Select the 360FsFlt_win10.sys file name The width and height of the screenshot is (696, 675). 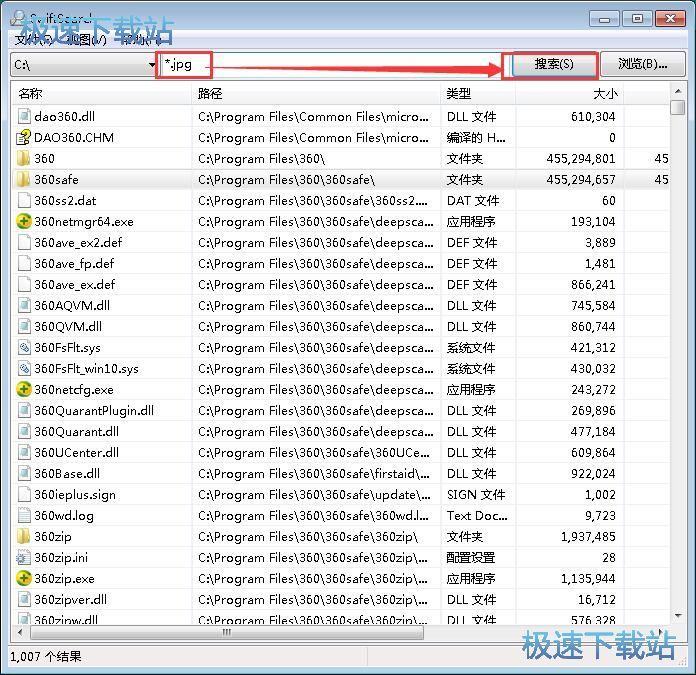coord(87,369)
